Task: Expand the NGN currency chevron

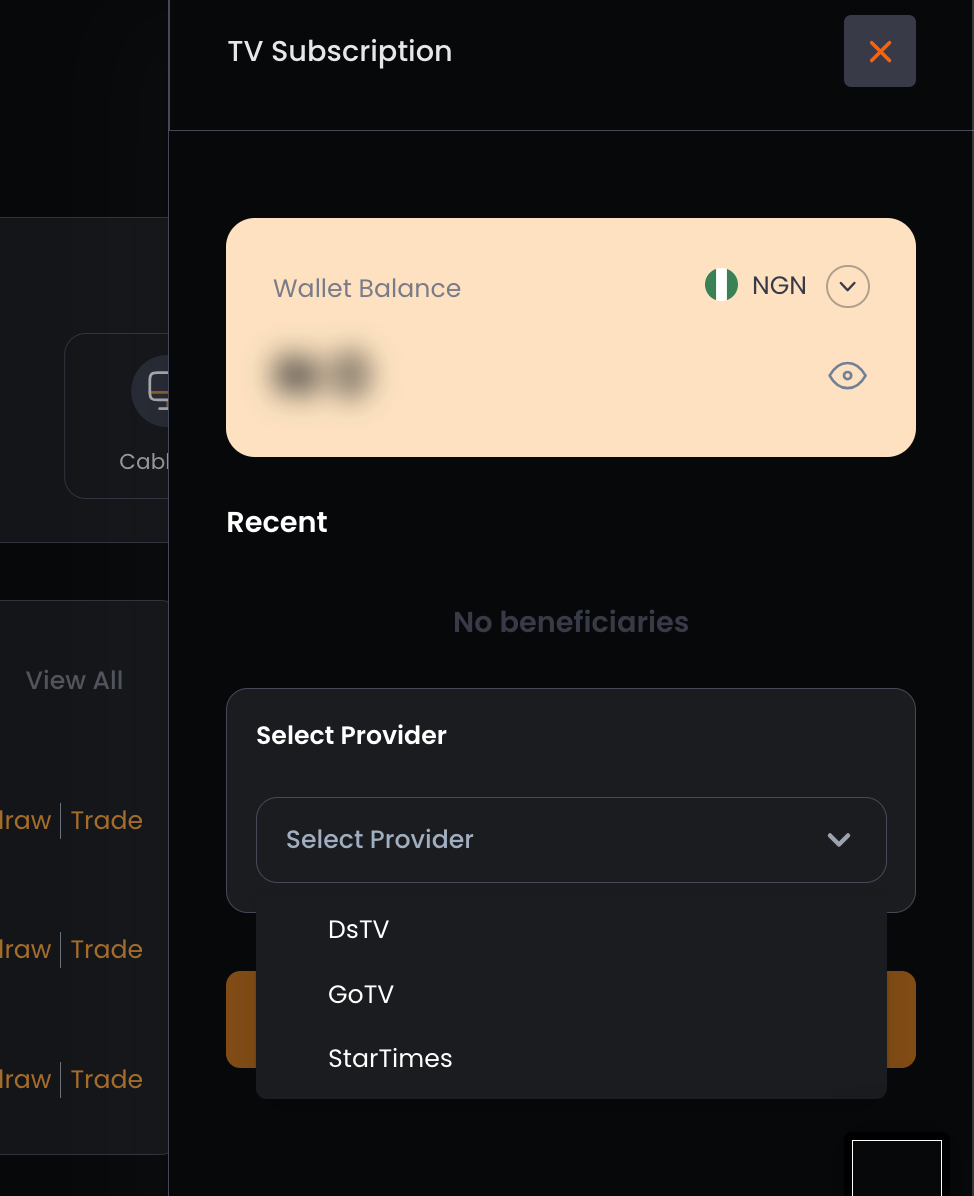Action: (847, 287)
